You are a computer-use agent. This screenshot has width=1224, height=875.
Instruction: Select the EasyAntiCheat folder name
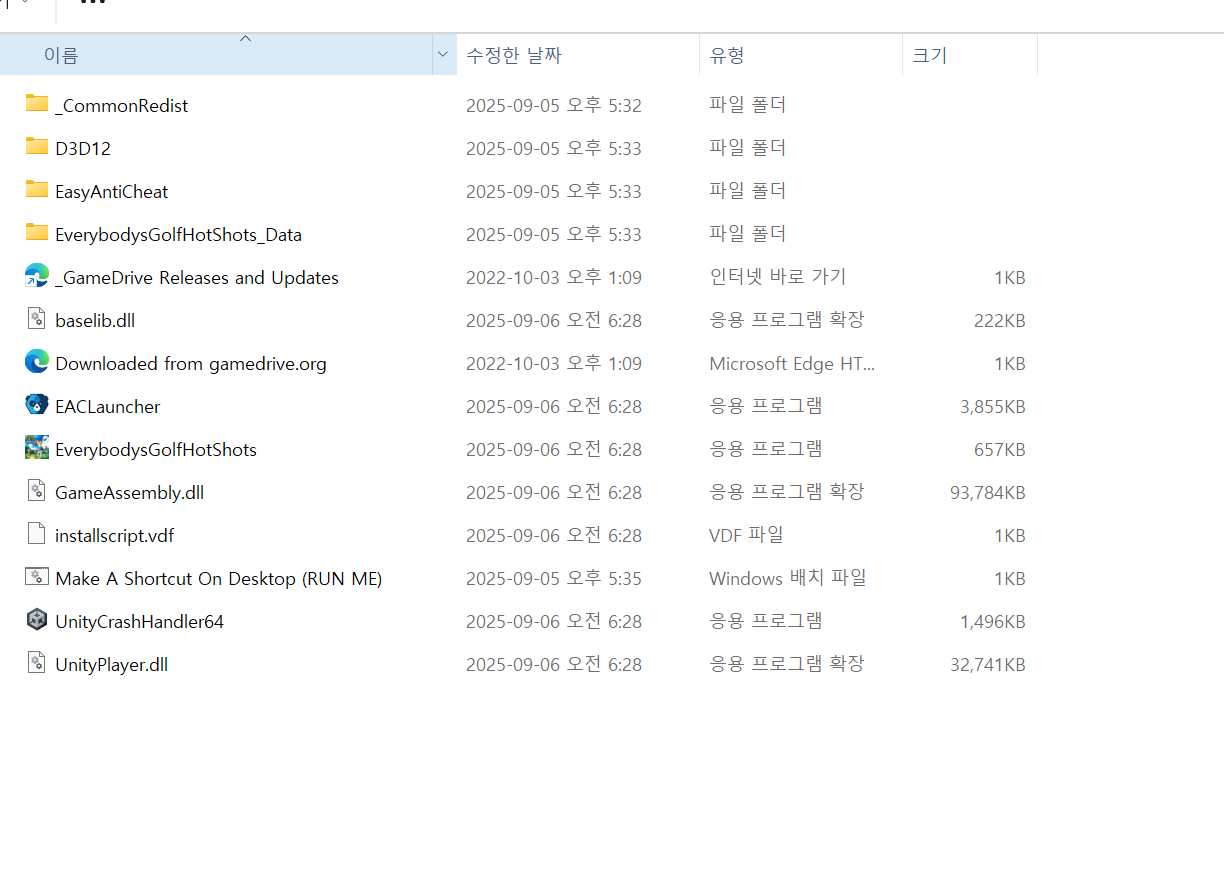[112, 191]
